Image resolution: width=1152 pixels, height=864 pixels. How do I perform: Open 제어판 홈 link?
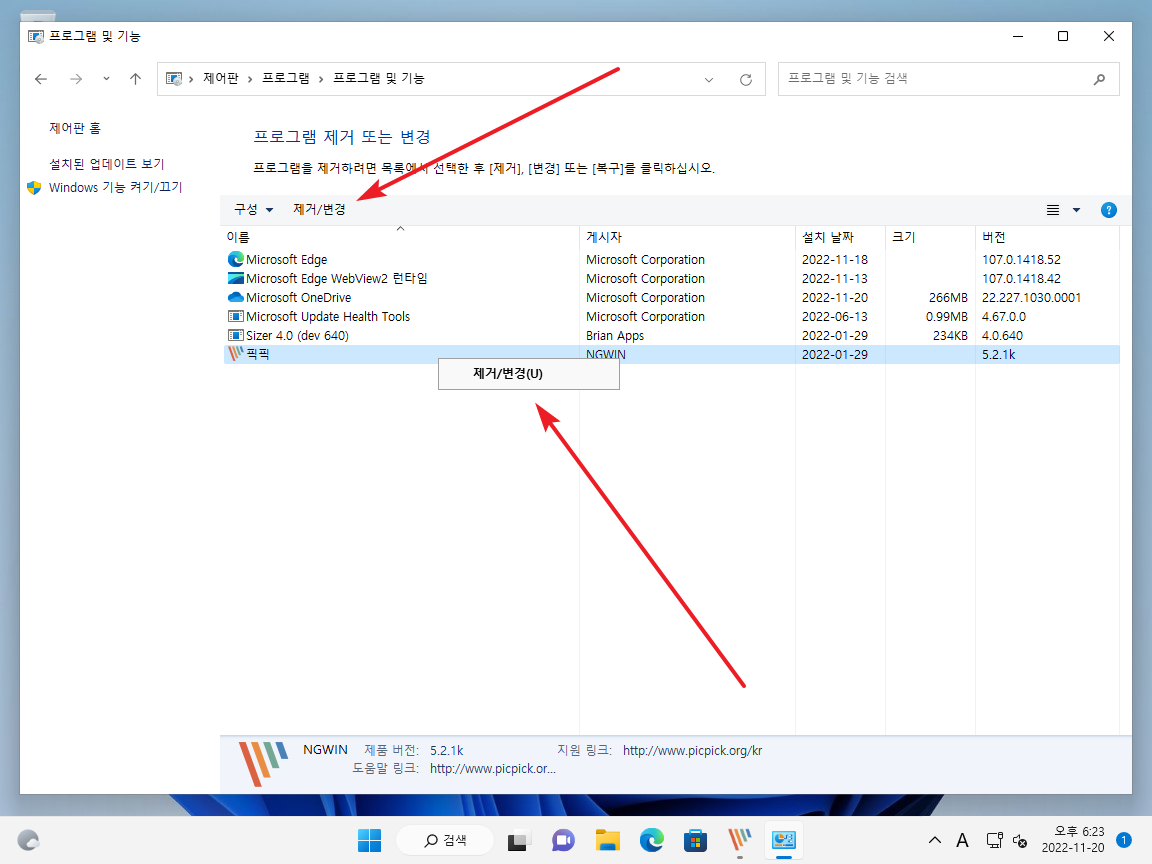tap(75, 128)
